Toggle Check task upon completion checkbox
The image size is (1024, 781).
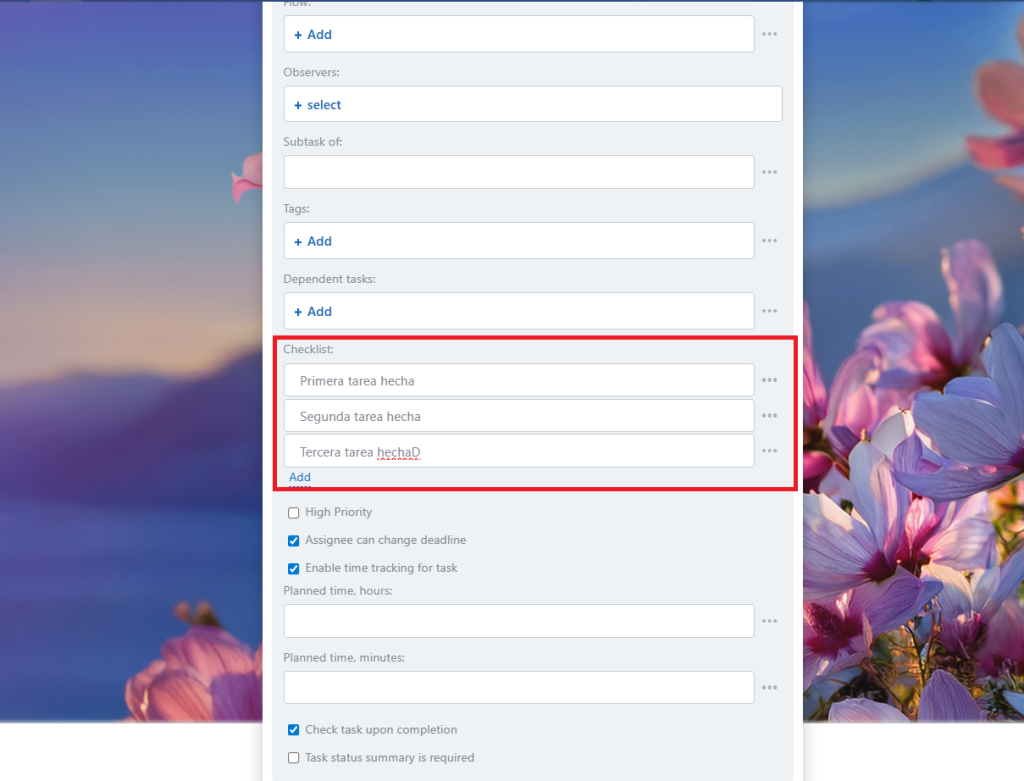(x=294, y=730)
